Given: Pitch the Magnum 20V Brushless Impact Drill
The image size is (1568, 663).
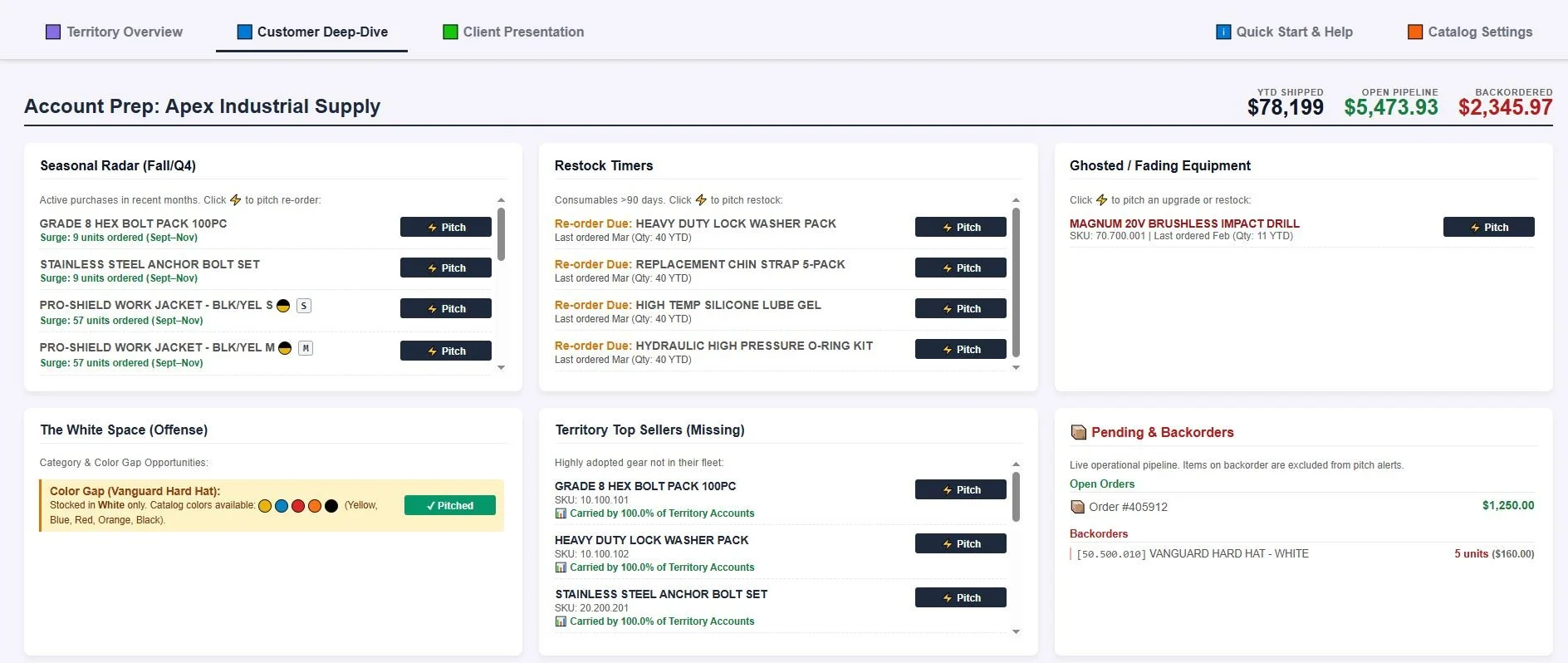Looking at the screenshot, I should 1489,228.
